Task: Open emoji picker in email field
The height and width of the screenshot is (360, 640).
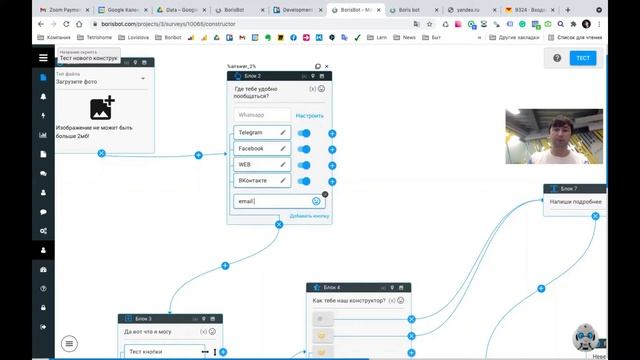Action: (316, 201)
